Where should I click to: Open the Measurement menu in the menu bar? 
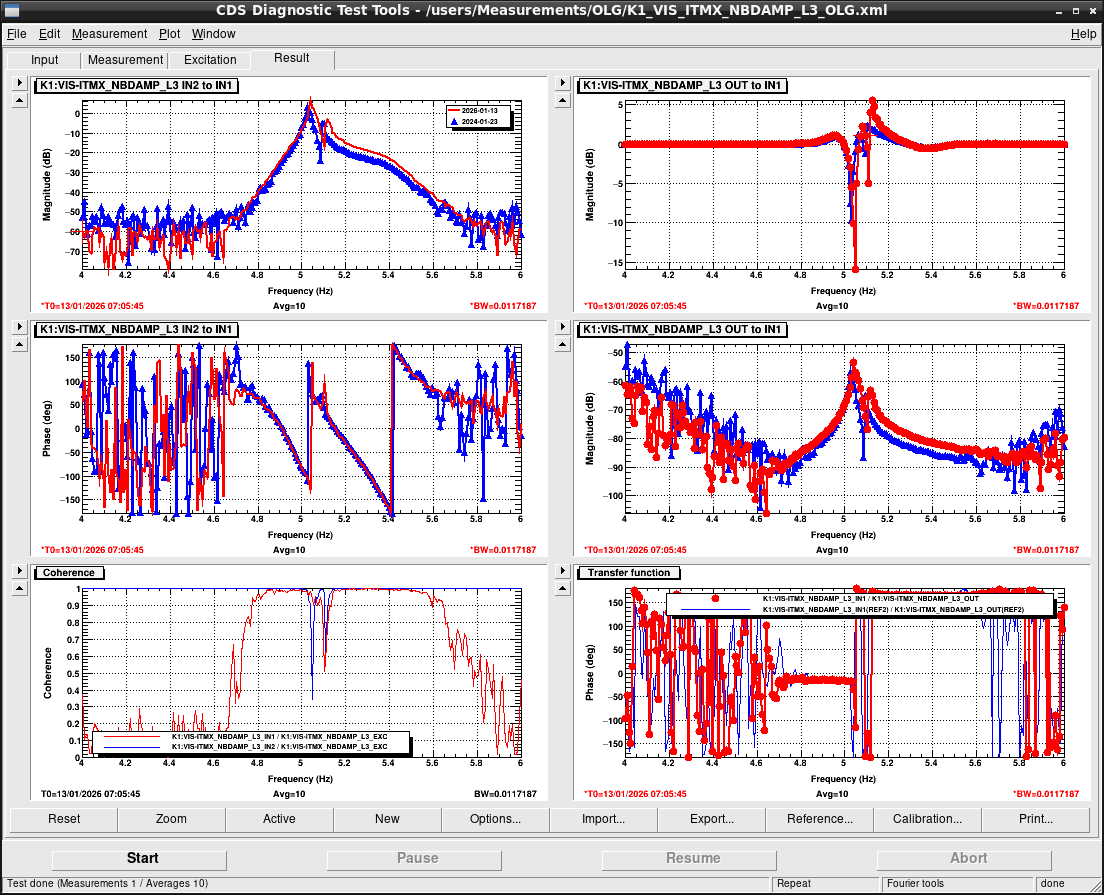pos(109,34)
